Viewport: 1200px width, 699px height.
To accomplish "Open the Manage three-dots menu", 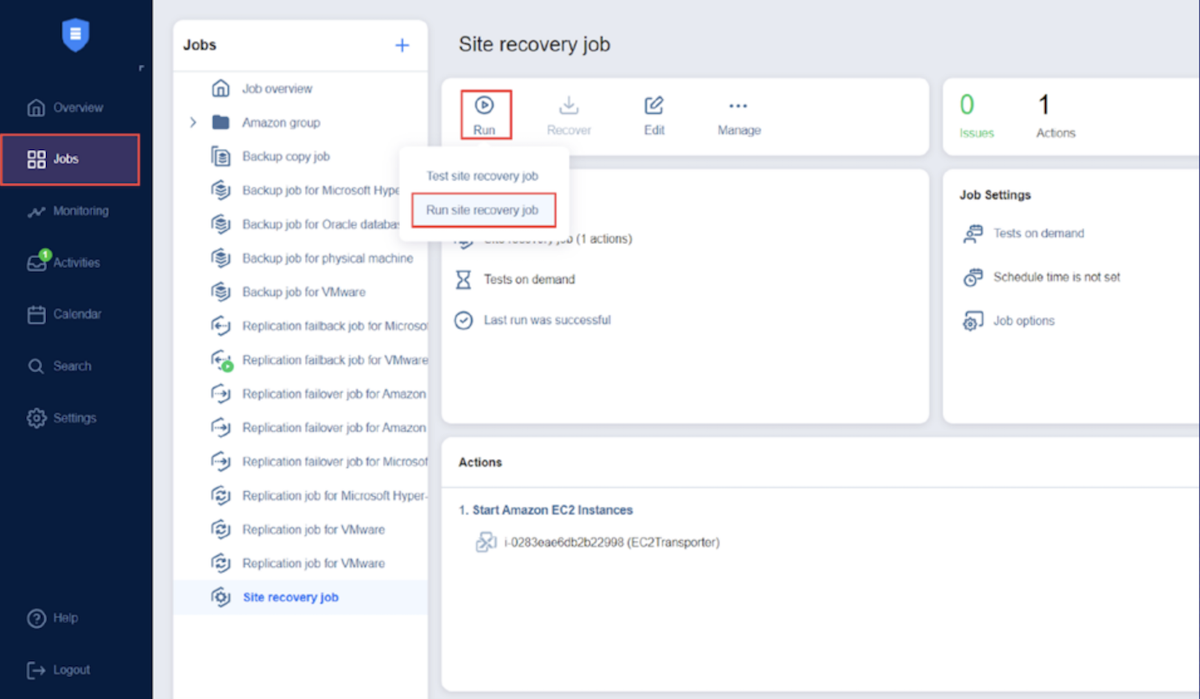I will point(738,105).
